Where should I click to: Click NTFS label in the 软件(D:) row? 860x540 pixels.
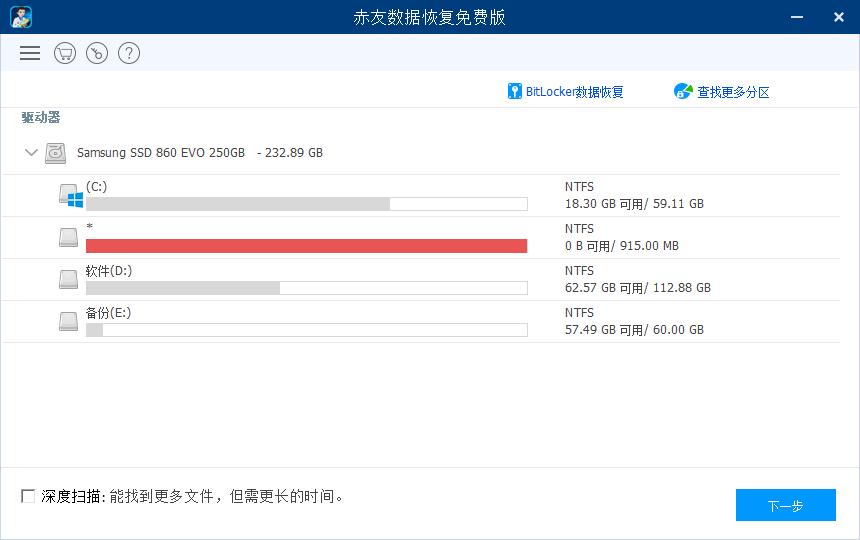(x=579, y=271)
